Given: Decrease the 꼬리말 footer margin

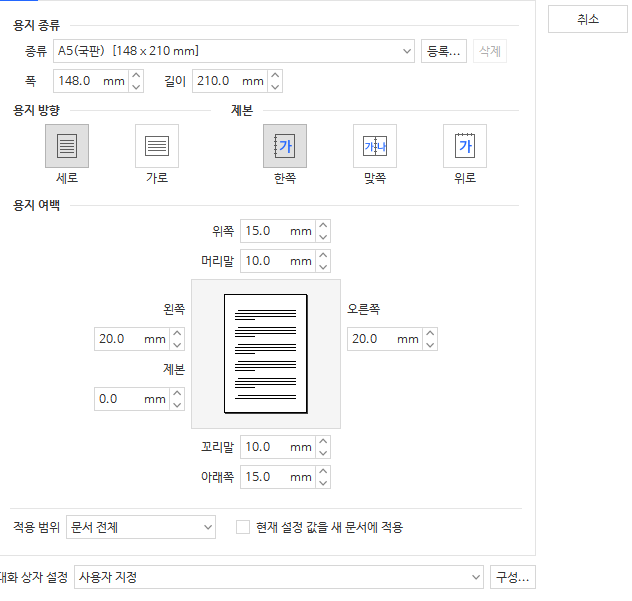Looking at the screenshot, I should [x=323, y=453].
